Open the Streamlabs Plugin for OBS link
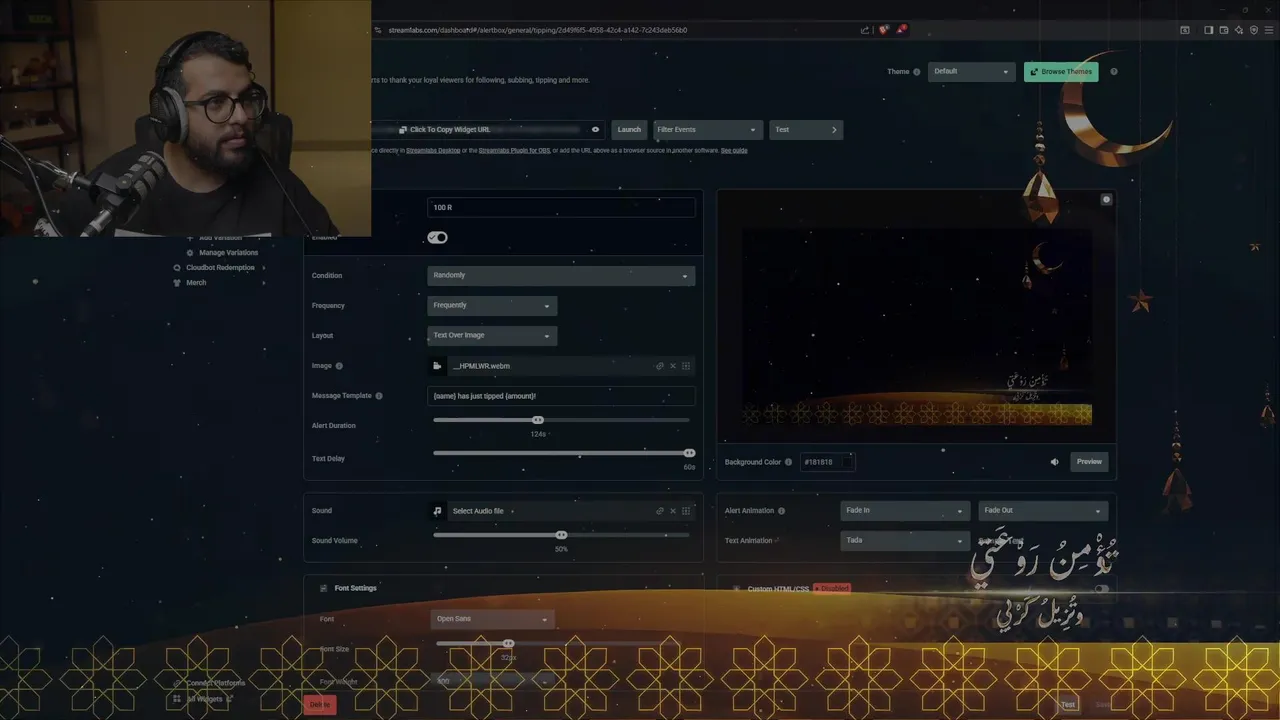Screen dimensions: 1280x720 (514, 151)
